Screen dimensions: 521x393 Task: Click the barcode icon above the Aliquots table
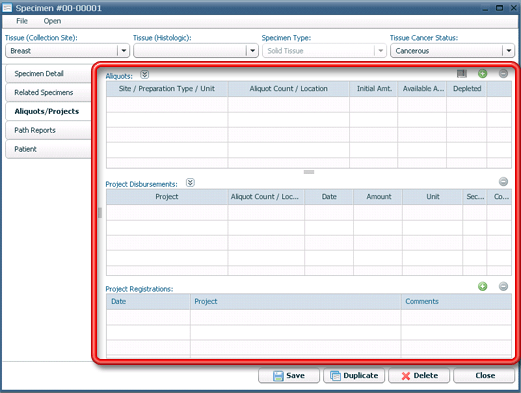click(462, 74)
